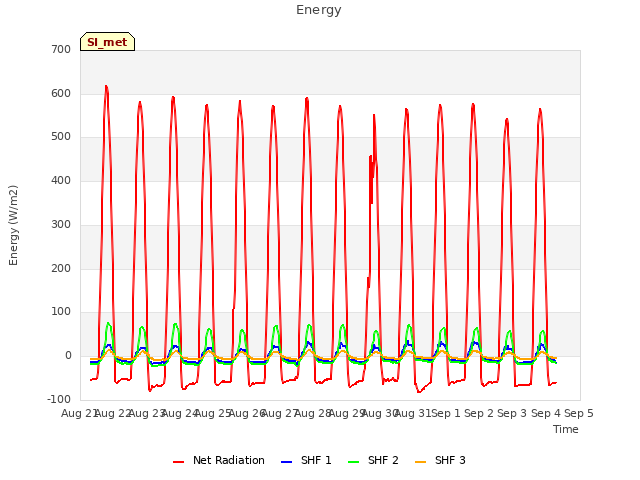Toggle Net Radiation legend entry
This screenshot has width=640, height=480.
click(219, 460)
